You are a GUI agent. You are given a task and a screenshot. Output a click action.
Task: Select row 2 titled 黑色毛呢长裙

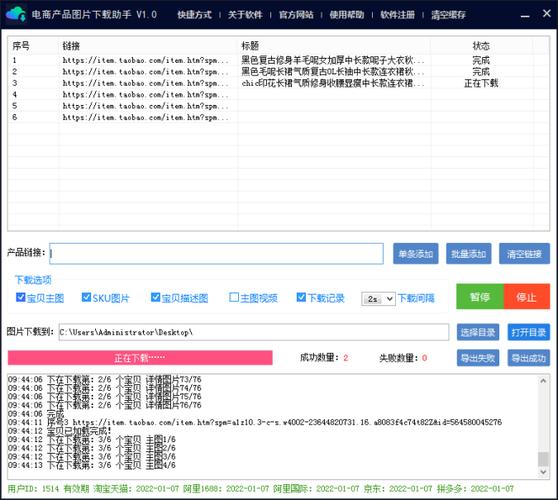[x=278, y=72]
